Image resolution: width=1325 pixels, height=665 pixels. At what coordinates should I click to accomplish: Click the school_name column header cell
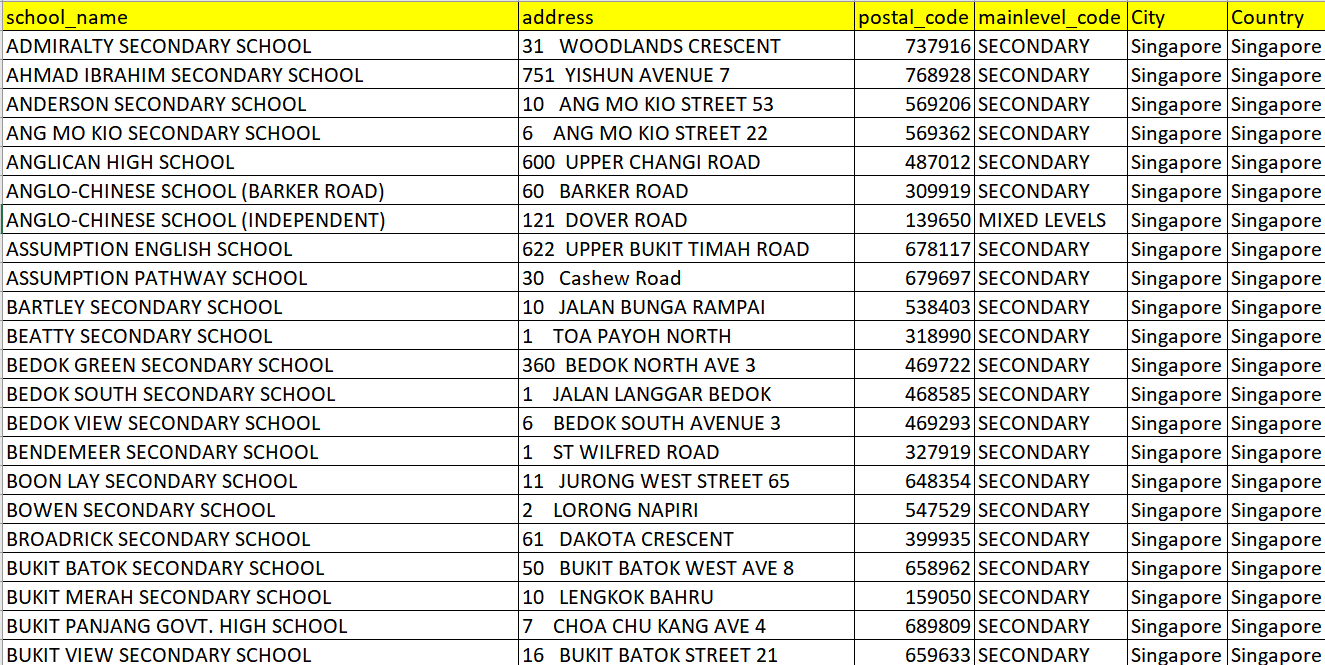point(260,17)
